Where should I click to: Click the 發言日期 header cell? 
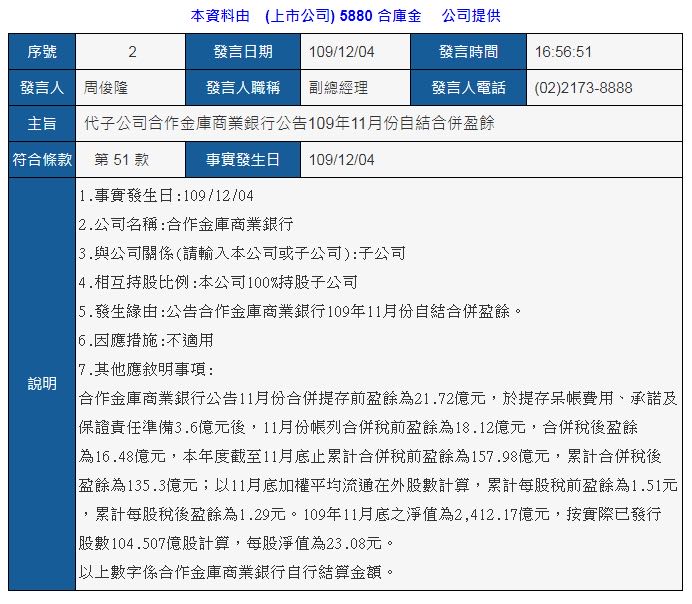[243, 52]
